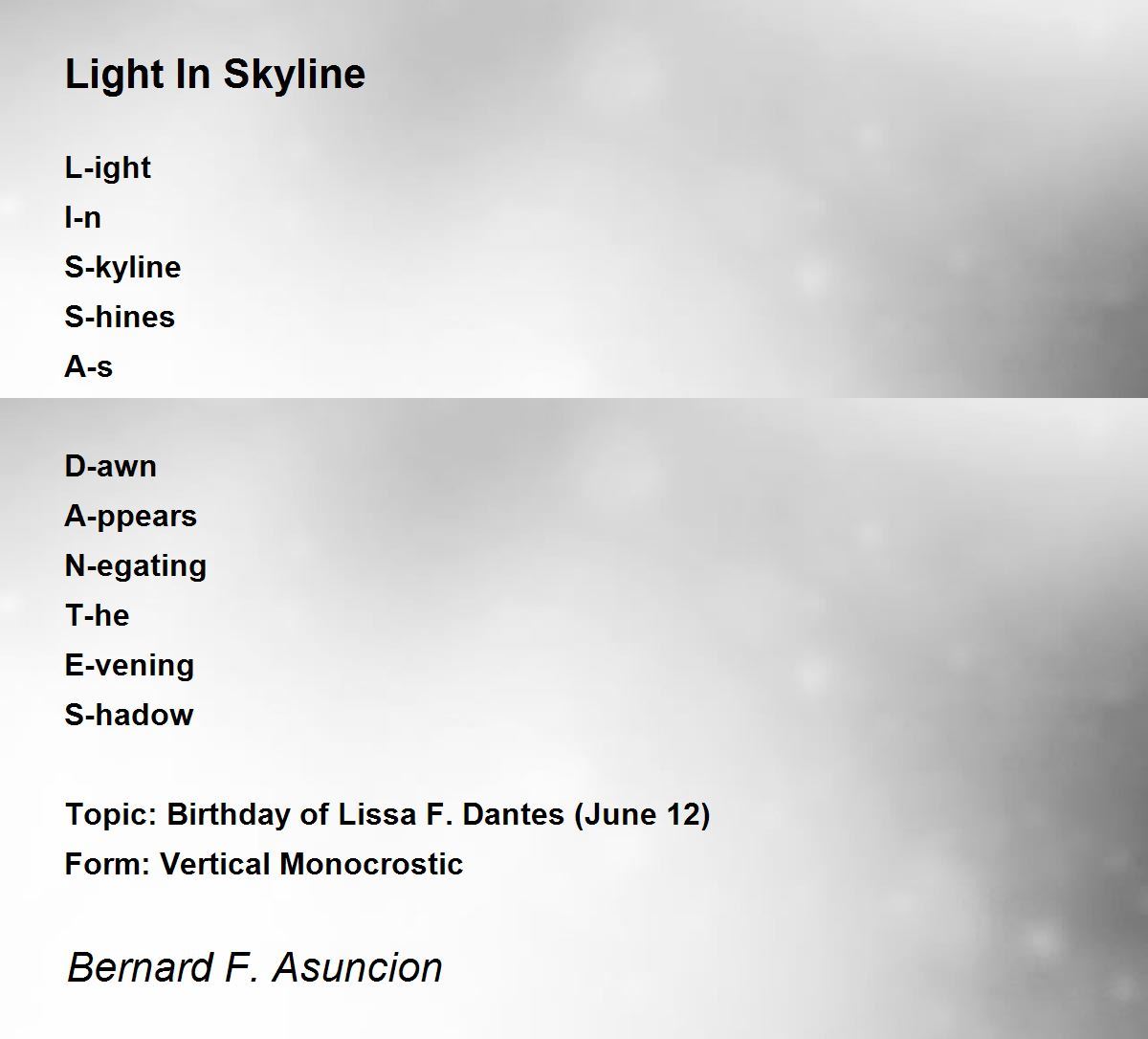Click the Form: Vertical Monocrostic line

tap(264, 864)
